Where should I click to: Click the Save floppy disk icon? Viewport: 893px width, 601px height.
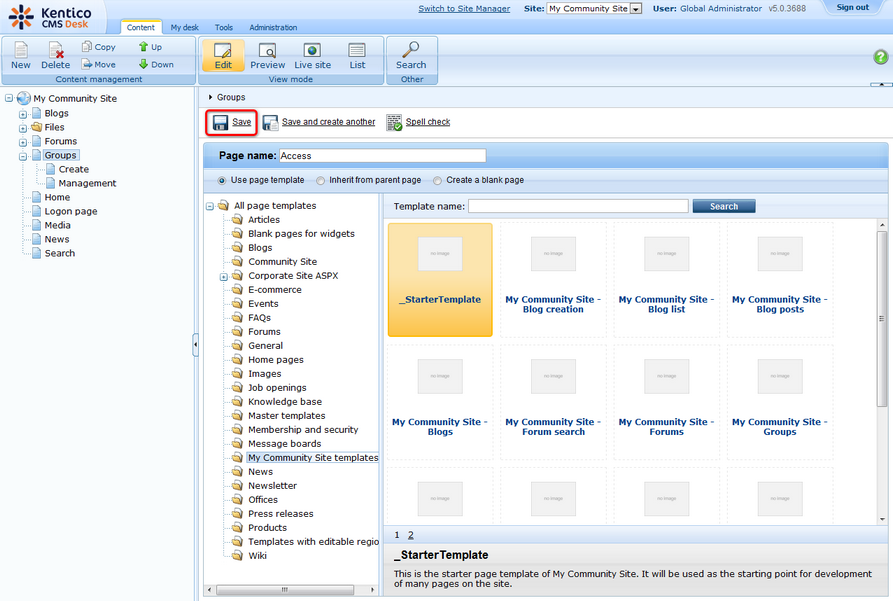click(x=220, y=122)
